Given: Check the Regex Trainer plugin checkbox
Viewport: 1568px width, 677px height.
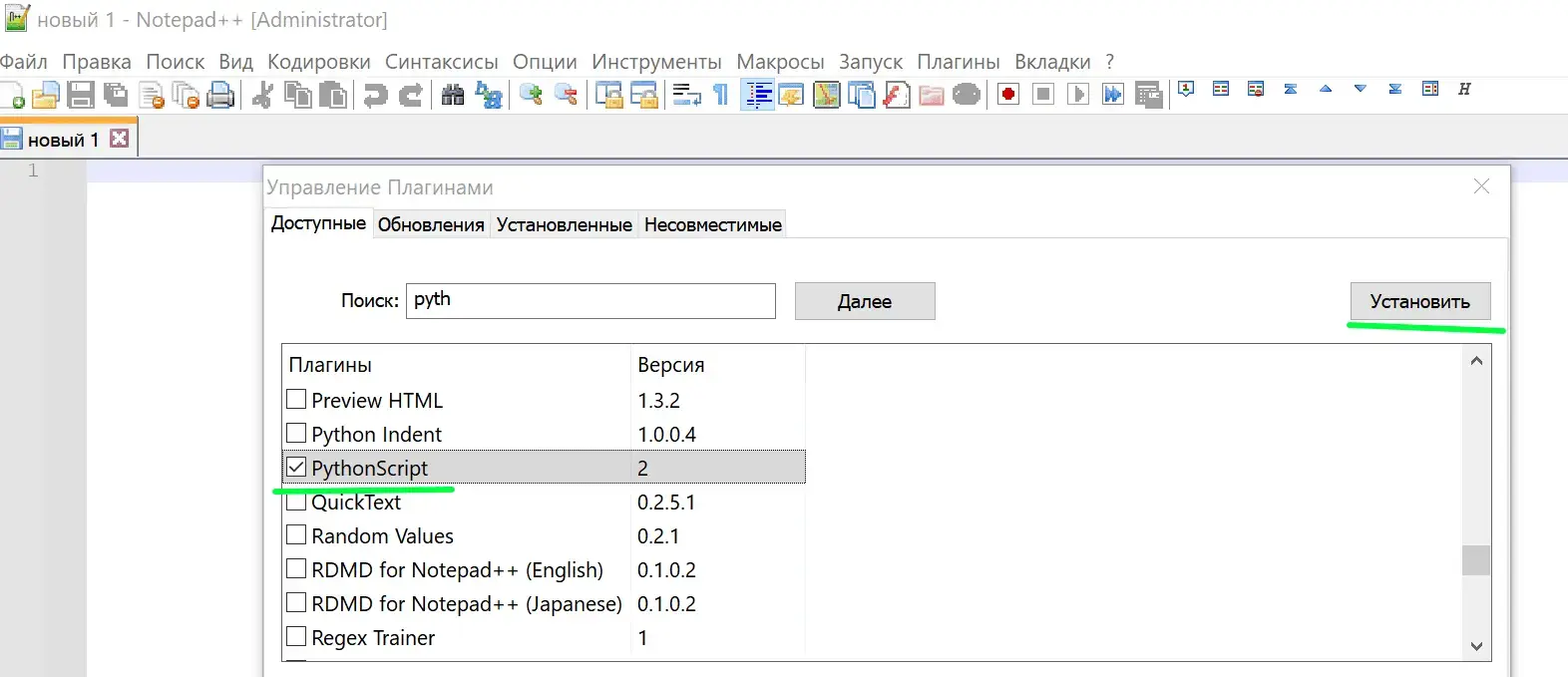Looking at the screenshot, I should [x=296, y=637].
